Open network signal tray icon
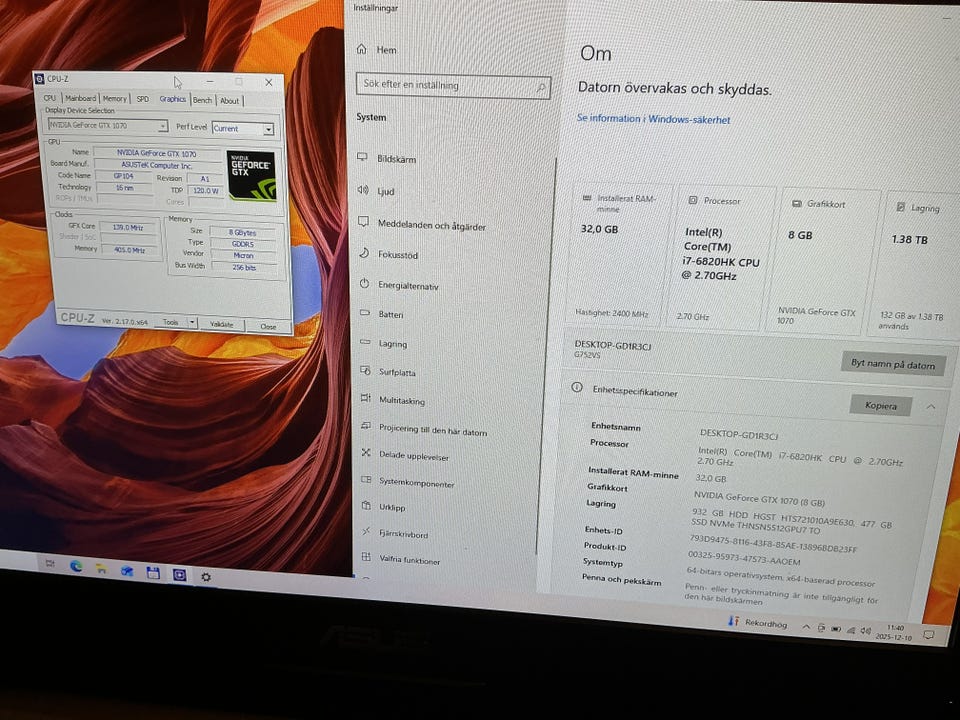This screenshot has height=720, width=960. (x=851, y=630)
